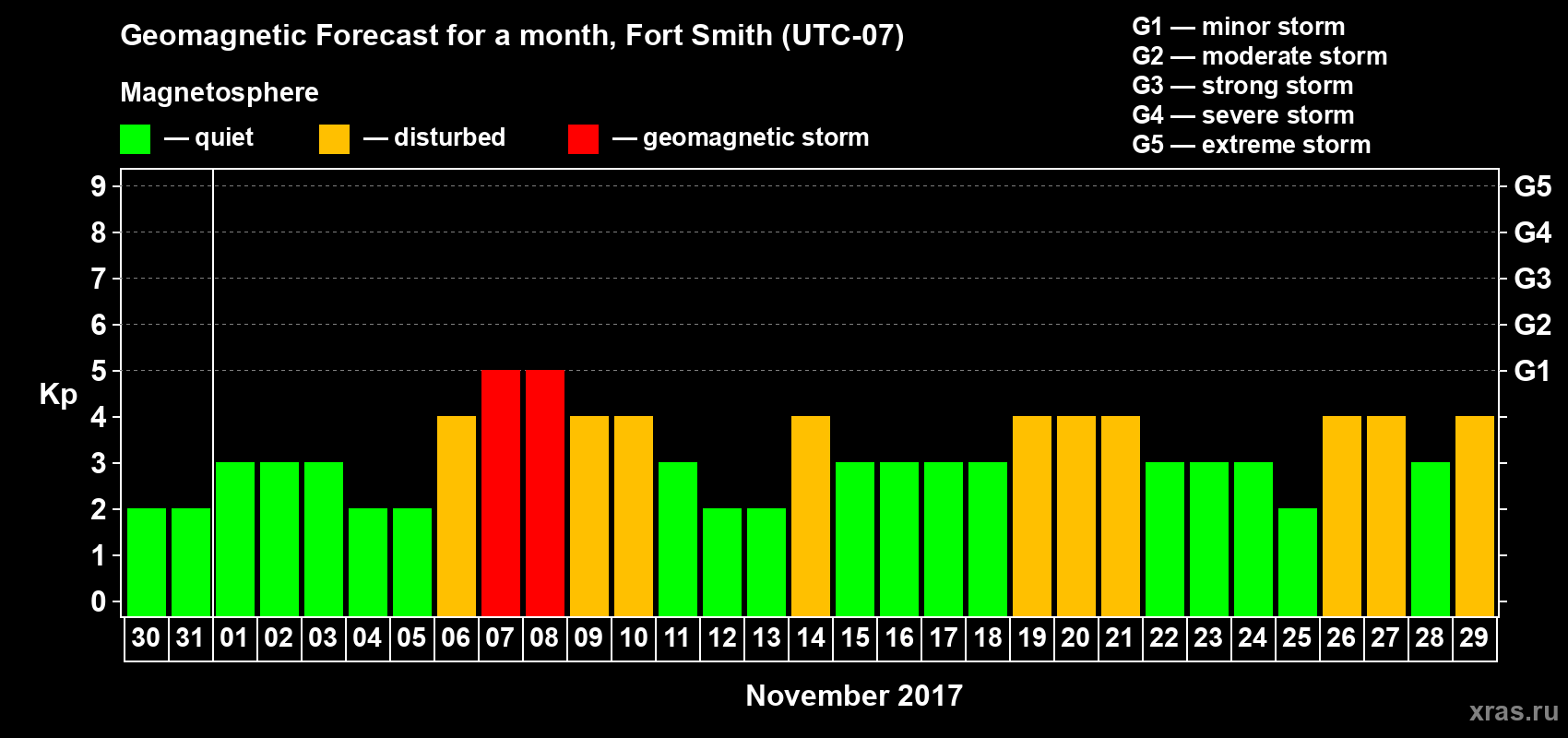Select the red bar for day 08
The height and width of the screenshot is (738, 1568).
click(545, 493)
